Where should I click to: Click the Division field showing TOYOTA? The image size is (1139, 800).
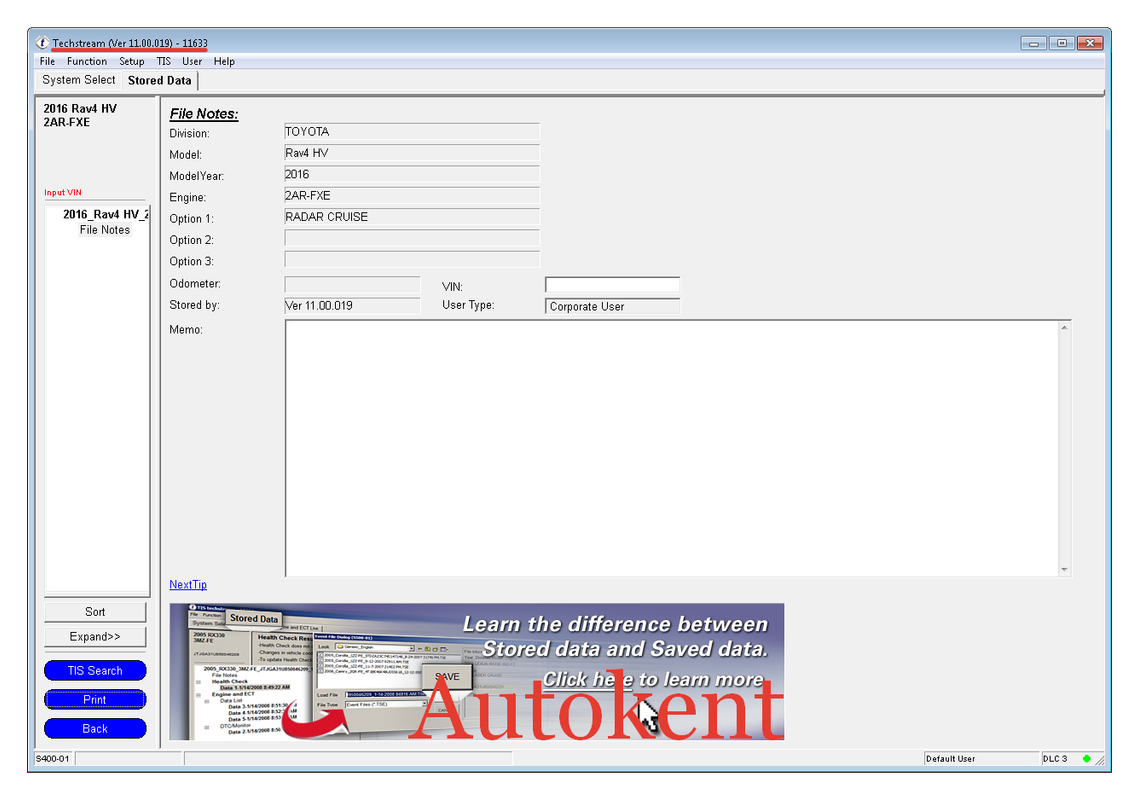click(x=412, y=132)
